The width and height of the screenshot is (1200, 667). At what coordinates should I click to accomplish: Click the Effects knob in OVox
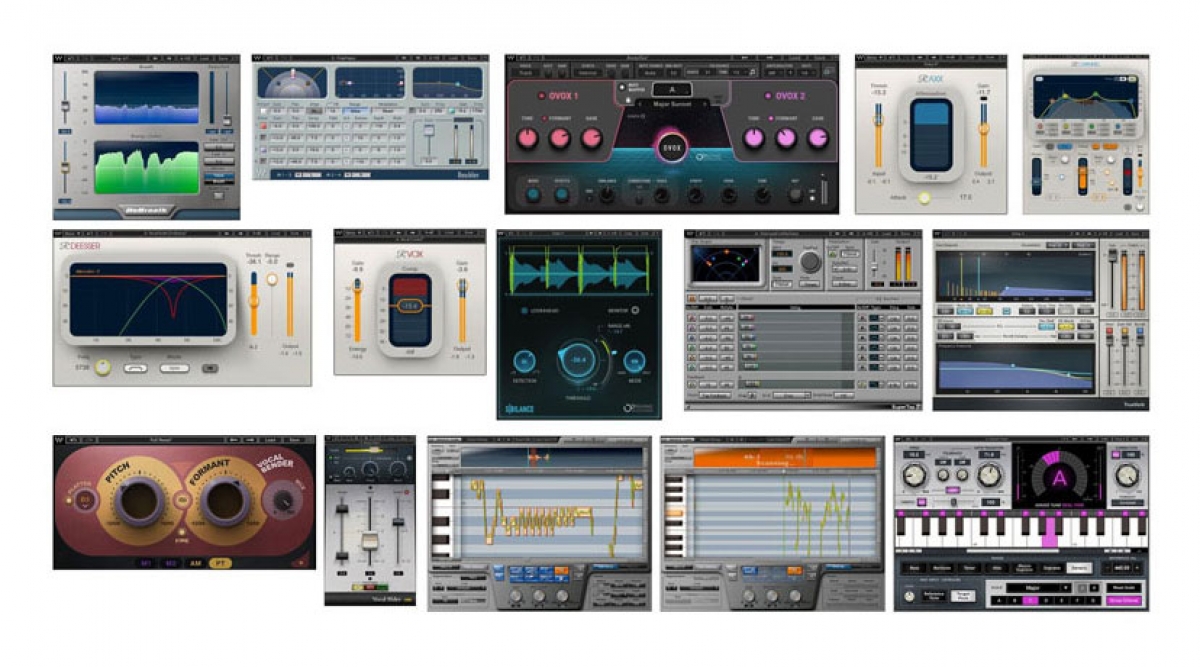click(x=562, y=195)
